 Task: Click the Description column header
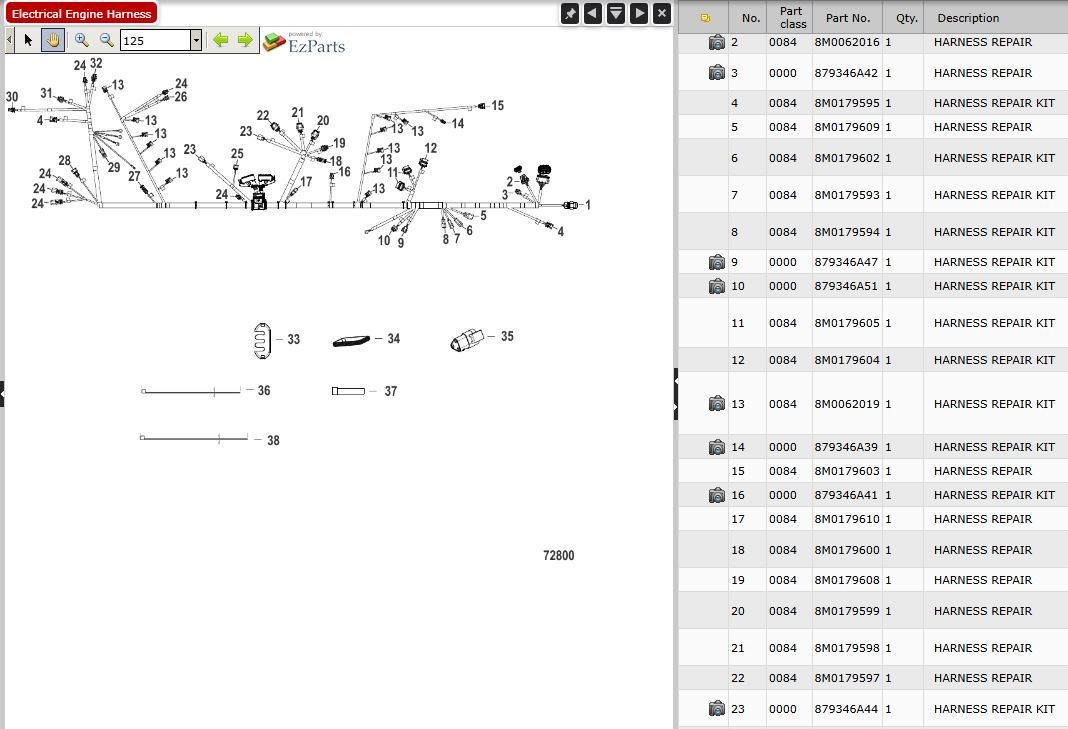(967, 18)
